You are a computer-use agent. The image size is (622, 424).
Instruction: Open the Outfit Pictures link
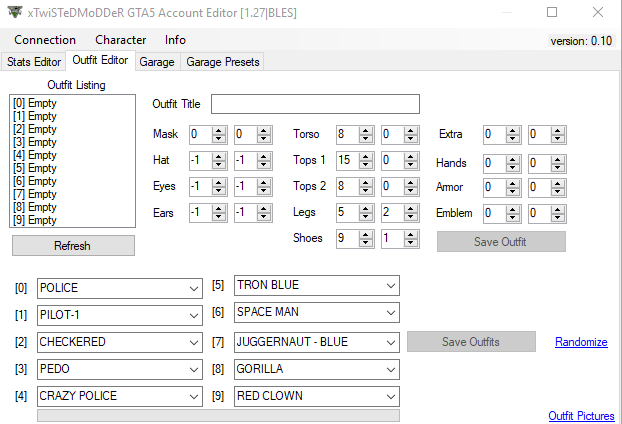(x=581, y=416)
